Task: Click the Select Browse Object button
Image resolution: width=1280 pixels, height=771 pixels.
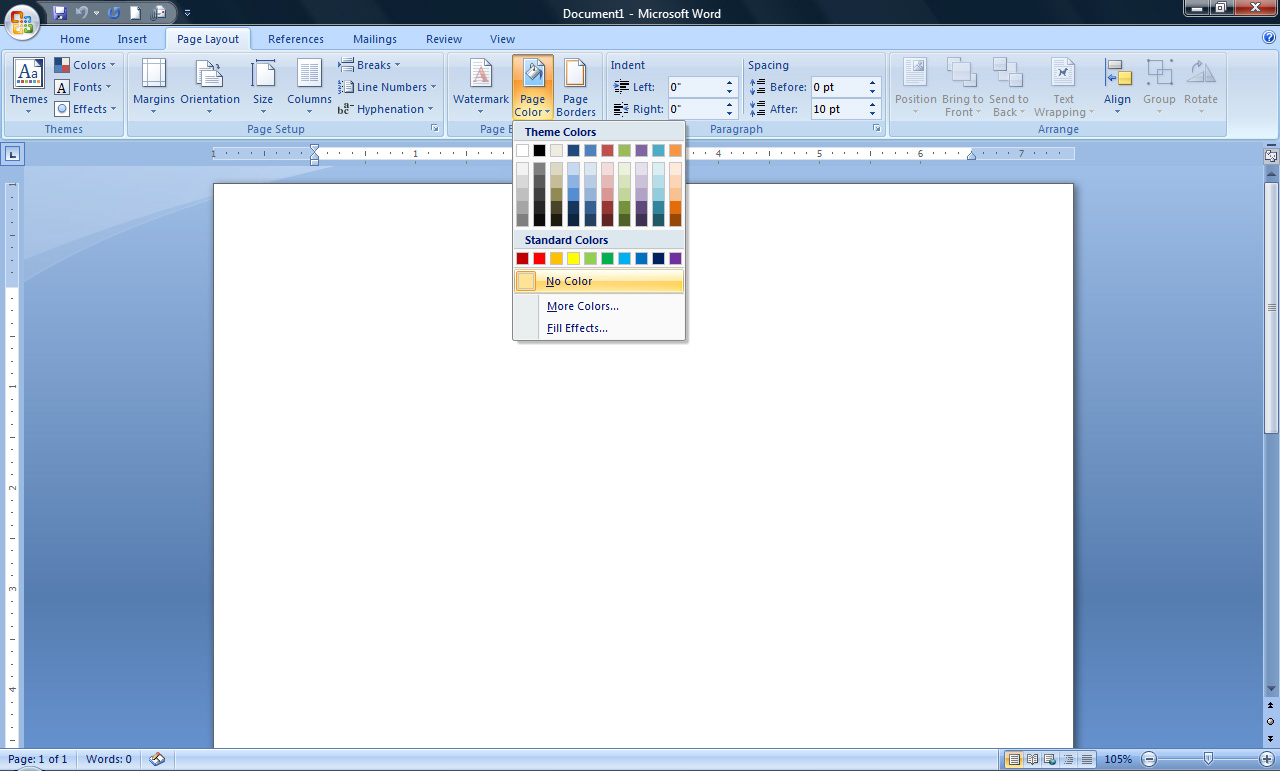Action: click(x=1271, y=720)
